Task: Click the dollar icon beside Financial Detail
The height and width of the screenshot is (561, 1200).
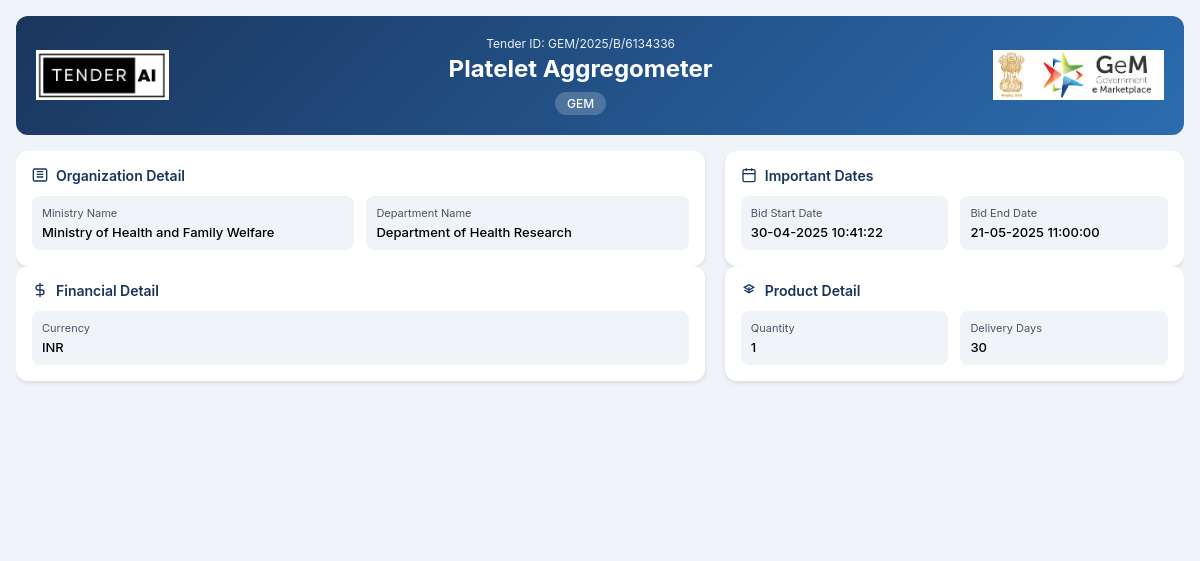Action: click(x=40, y=290)
